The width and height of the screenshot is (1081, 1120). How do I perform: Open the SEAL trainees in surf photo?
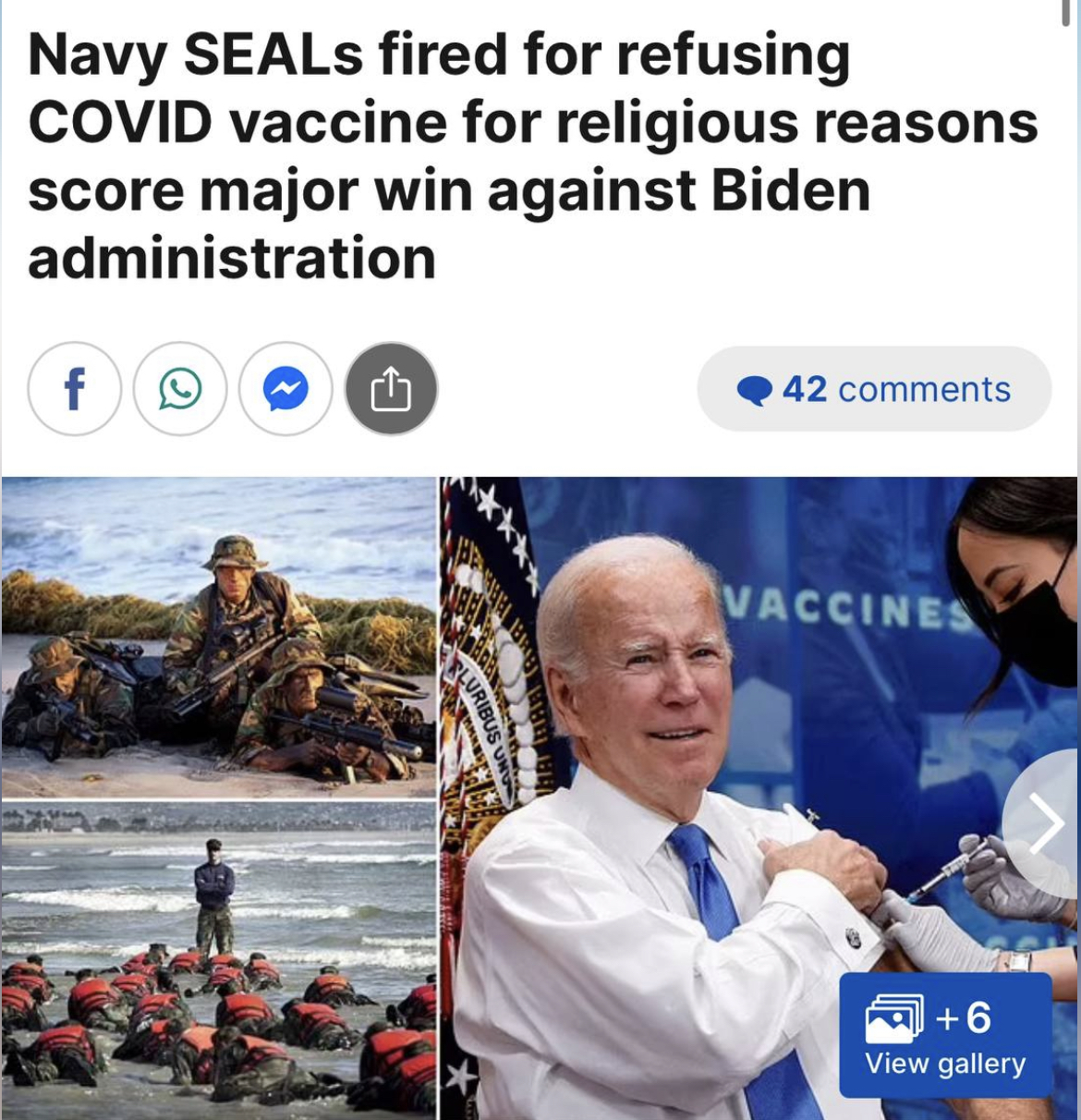pos(218,960)
